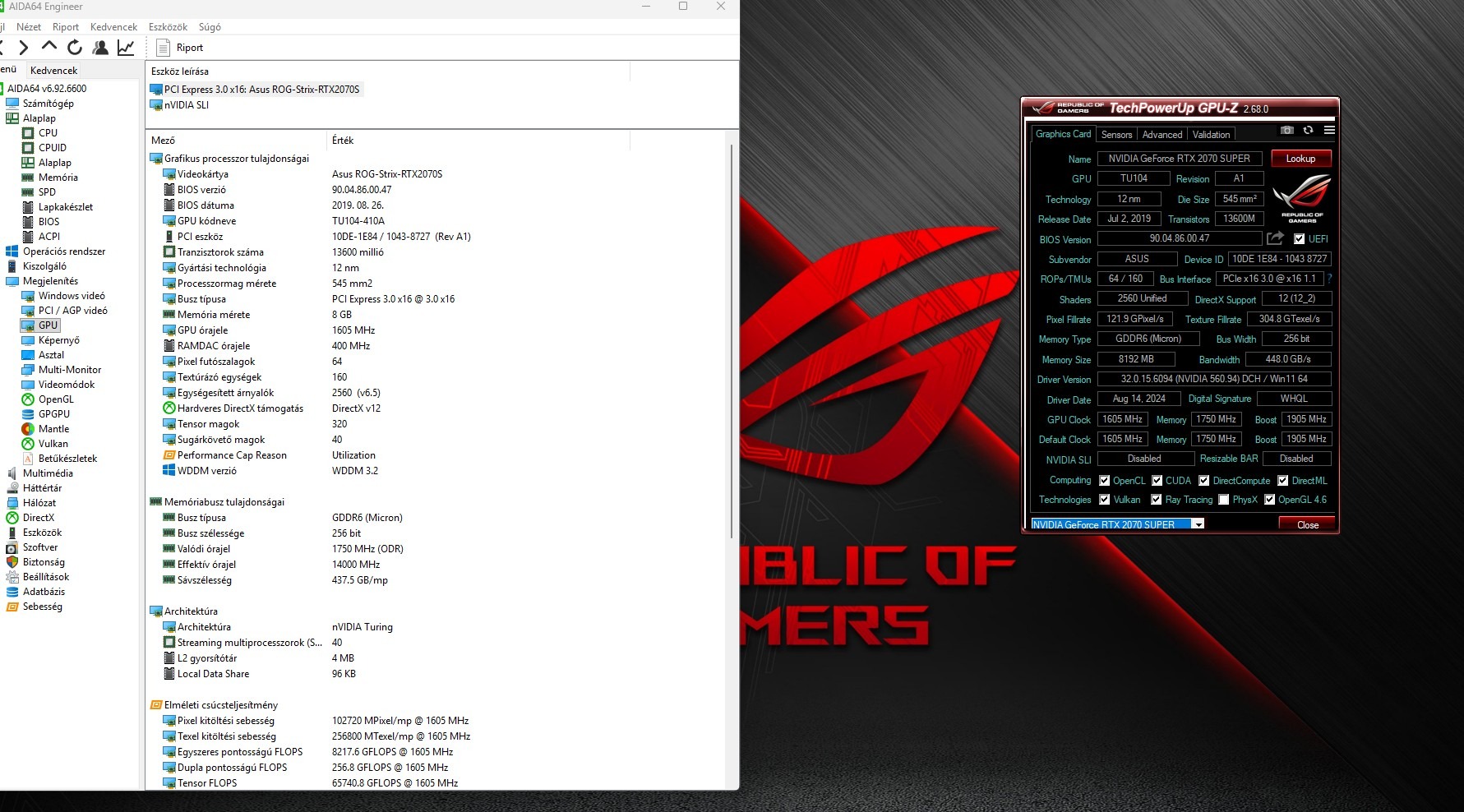Select the nVIDIA SLI device entry
1464x812 pixels.
[x=180, y=105]
